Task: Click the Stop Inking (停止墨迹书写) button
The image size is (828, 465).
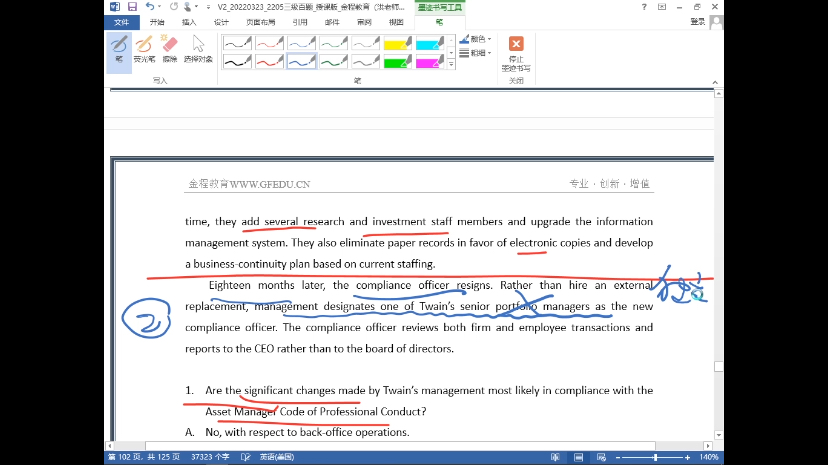Action: (516, 54)
